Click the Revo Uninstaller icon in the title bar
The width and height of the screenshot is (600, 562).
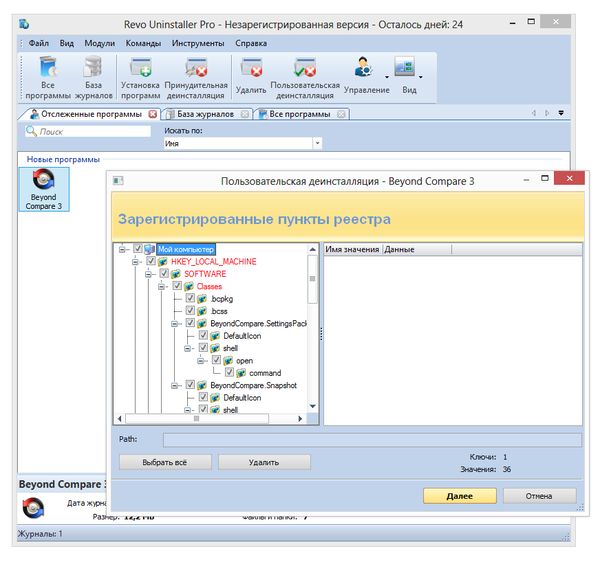pyautogui.click(x=24, y=24)
